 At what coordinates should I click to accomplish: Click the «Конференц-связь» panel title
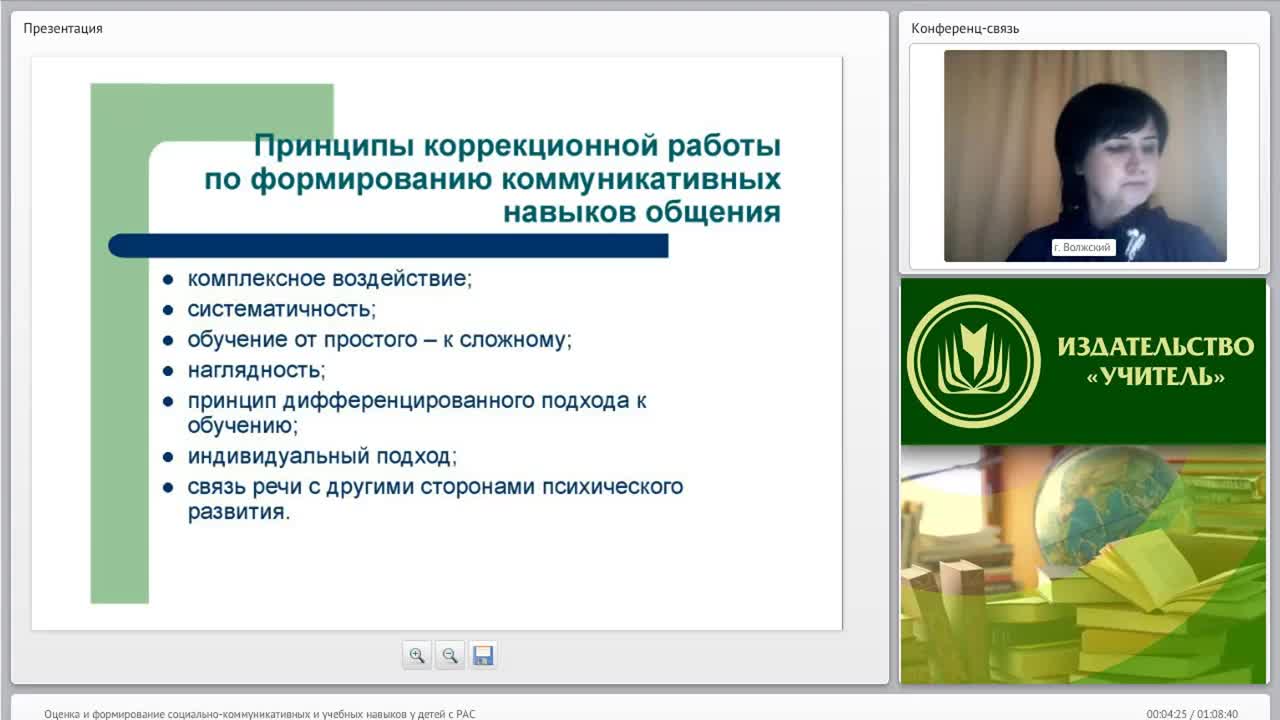[x=965, y=28]
